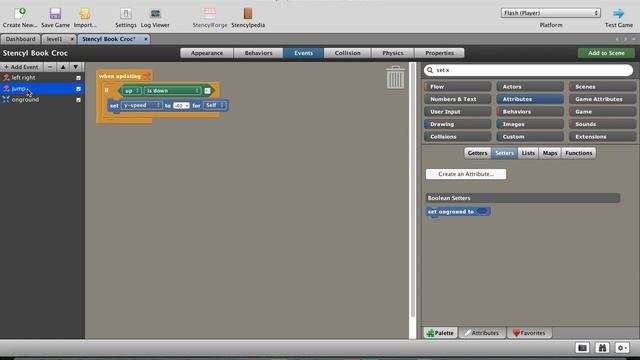Open the Import toolbar icon

point(85,14)
